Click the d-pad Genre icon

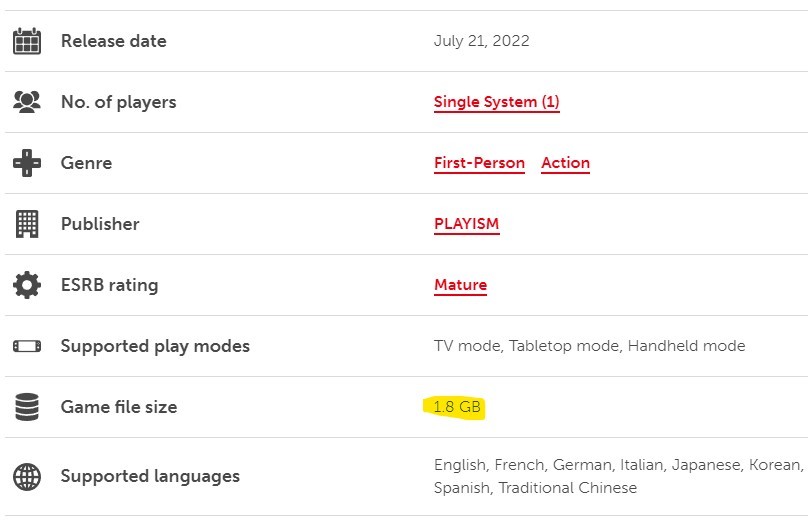(27, 163)
